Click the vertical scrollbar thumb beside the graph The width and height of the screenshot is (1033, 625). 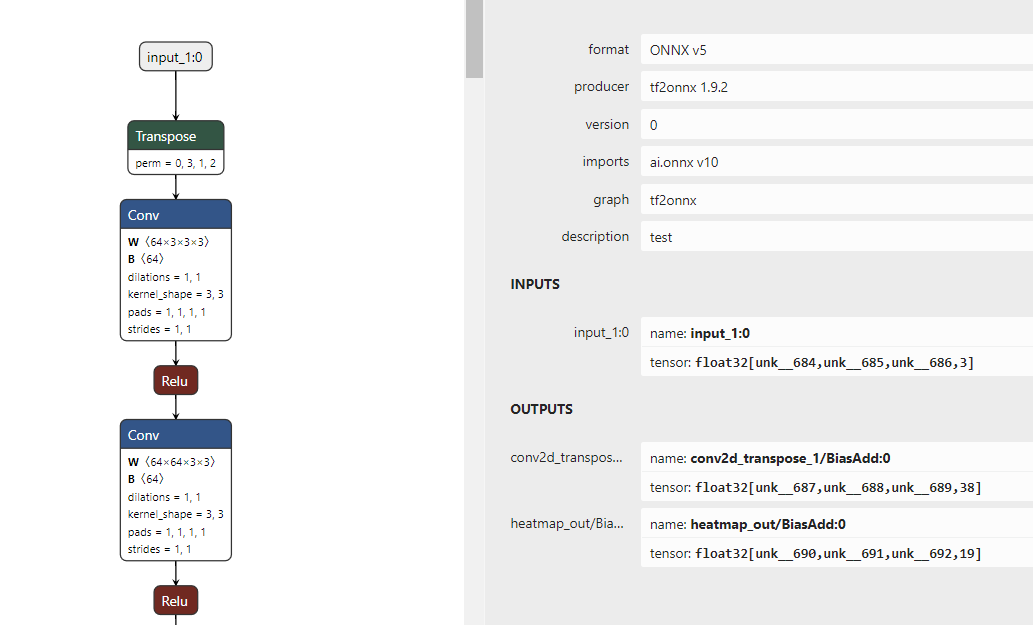(474, 38)
